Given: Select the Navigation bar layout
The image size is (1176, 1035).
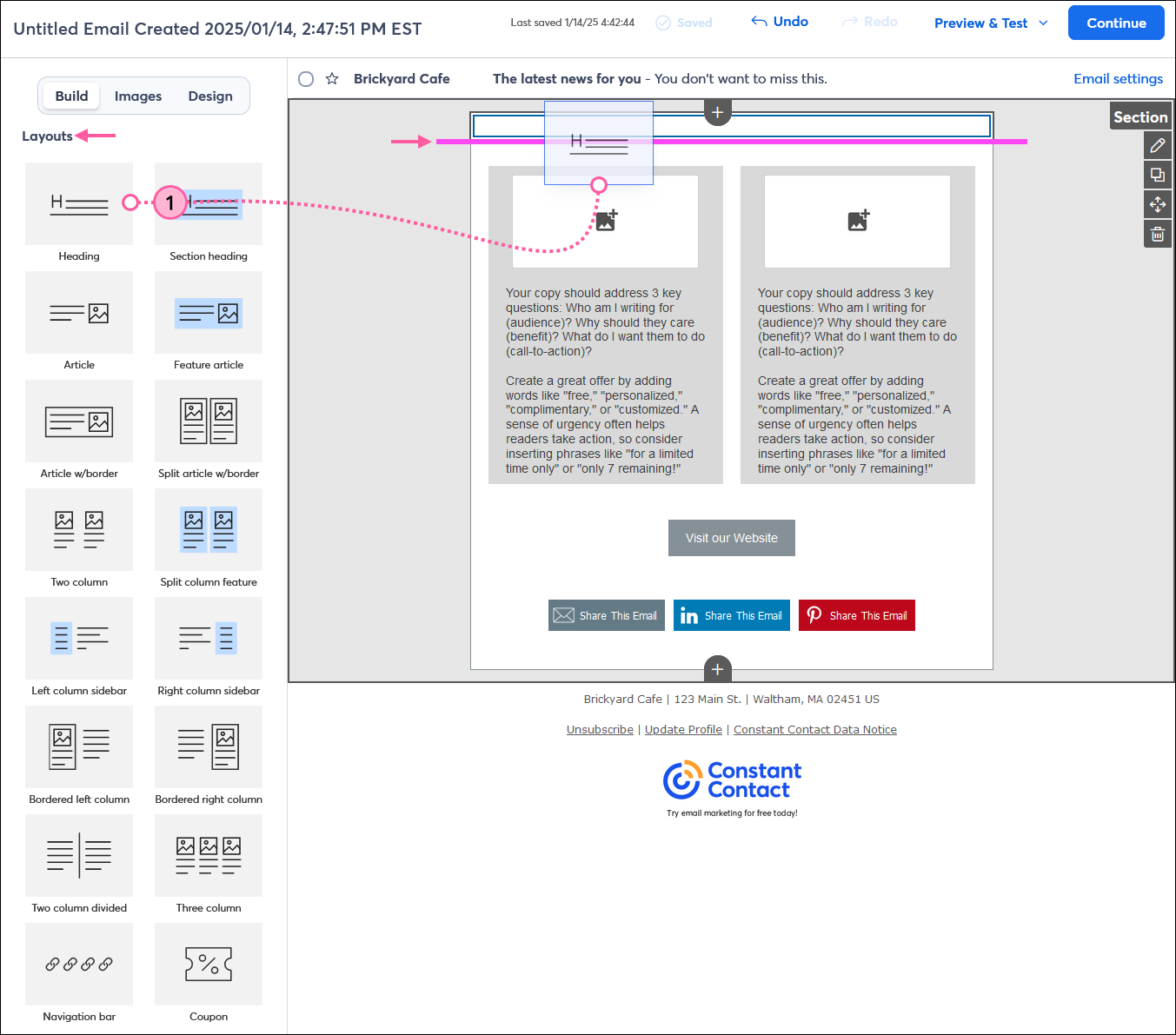Looking at the screenshot, I should point(79,965).
